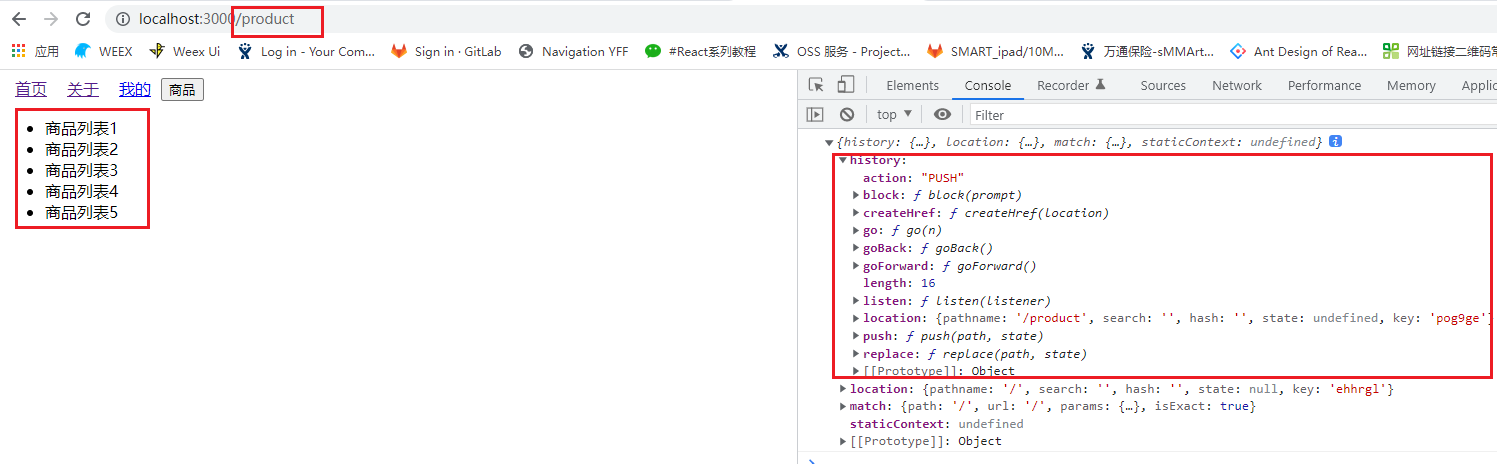Click the site info icon in address bar
This screenshot has height=464, width=1497.
123,19
